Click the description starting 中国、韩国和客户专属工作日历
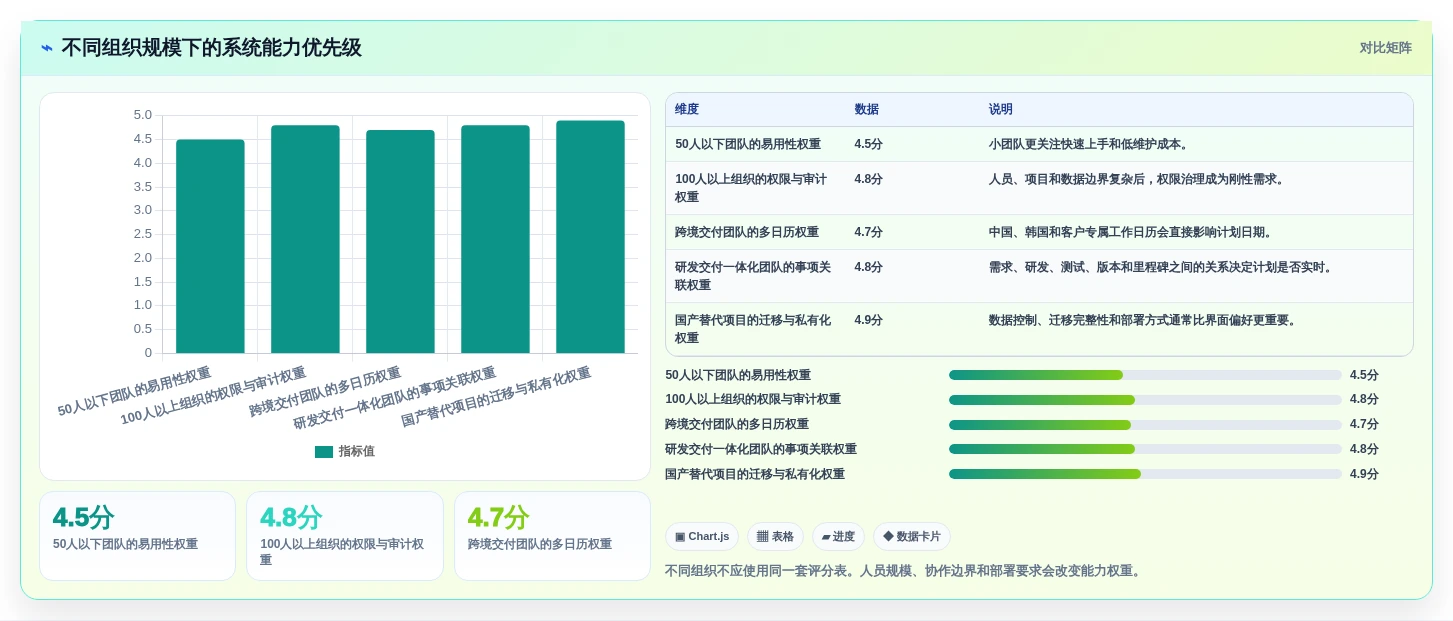The height and width of the screenshot is (621, 1453). pos(1133,232)
